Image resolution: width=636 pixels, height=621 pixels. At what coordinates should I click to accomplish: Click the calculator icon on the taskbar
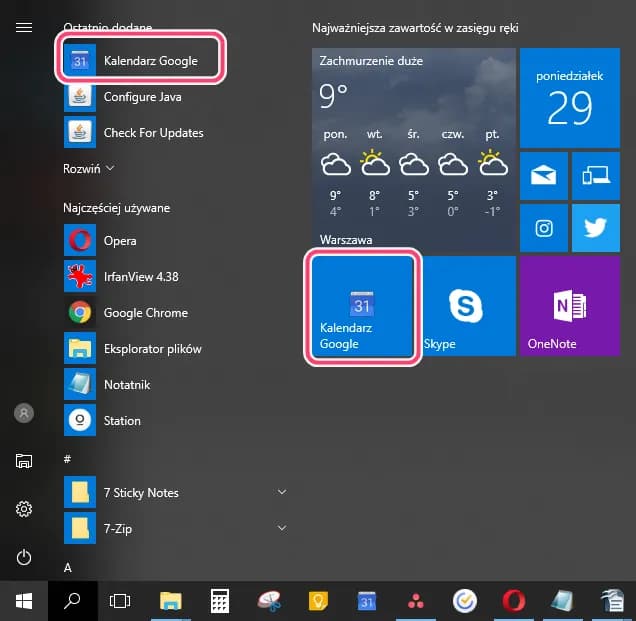click(220, 601)
